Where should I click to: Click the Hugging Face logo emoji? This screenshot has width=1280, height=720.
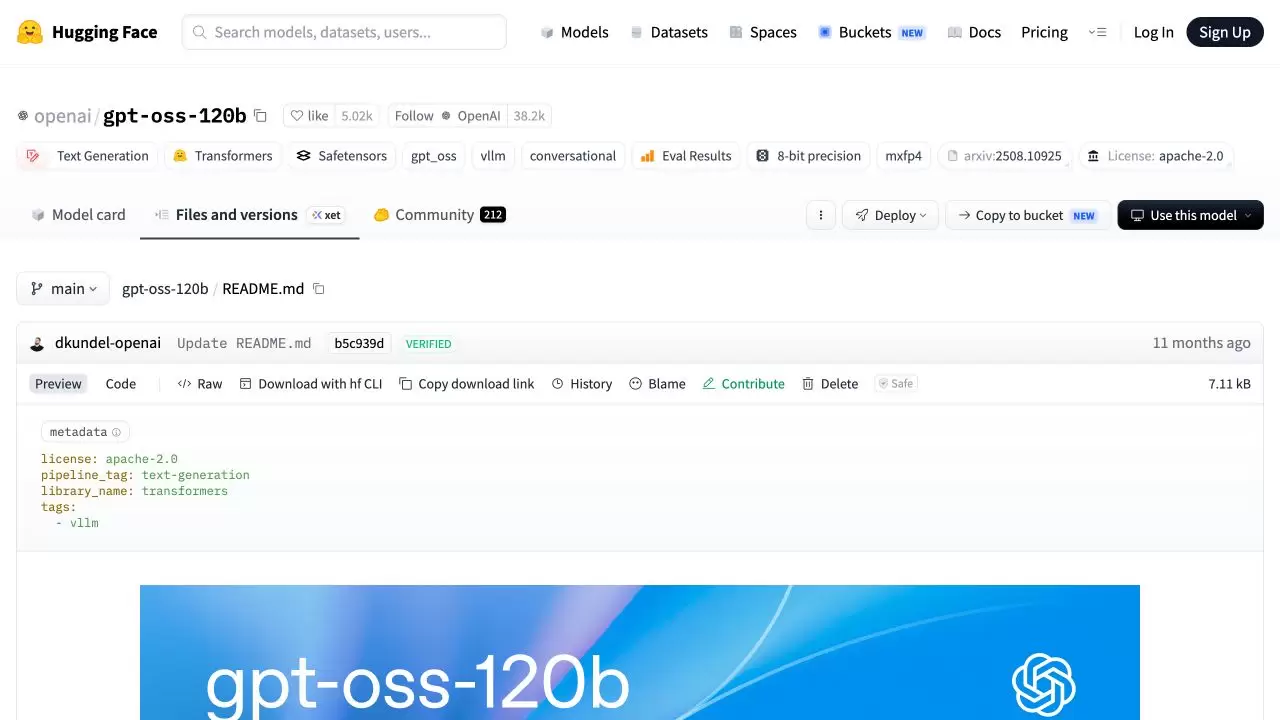pyautogui.click(x=30, y=32)
